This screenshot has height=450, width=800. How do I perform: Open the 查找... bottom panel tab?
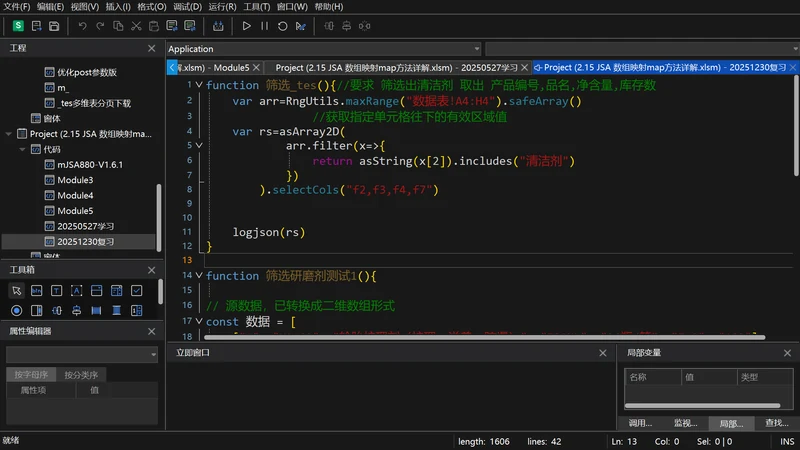click(777, 423)
